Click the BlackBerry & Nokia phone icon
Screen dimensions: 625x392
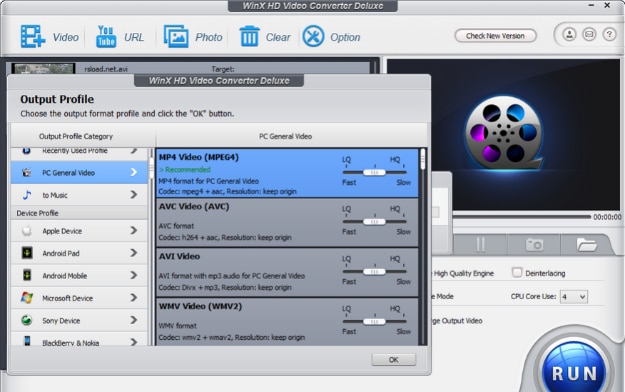[x=27, y=341]
